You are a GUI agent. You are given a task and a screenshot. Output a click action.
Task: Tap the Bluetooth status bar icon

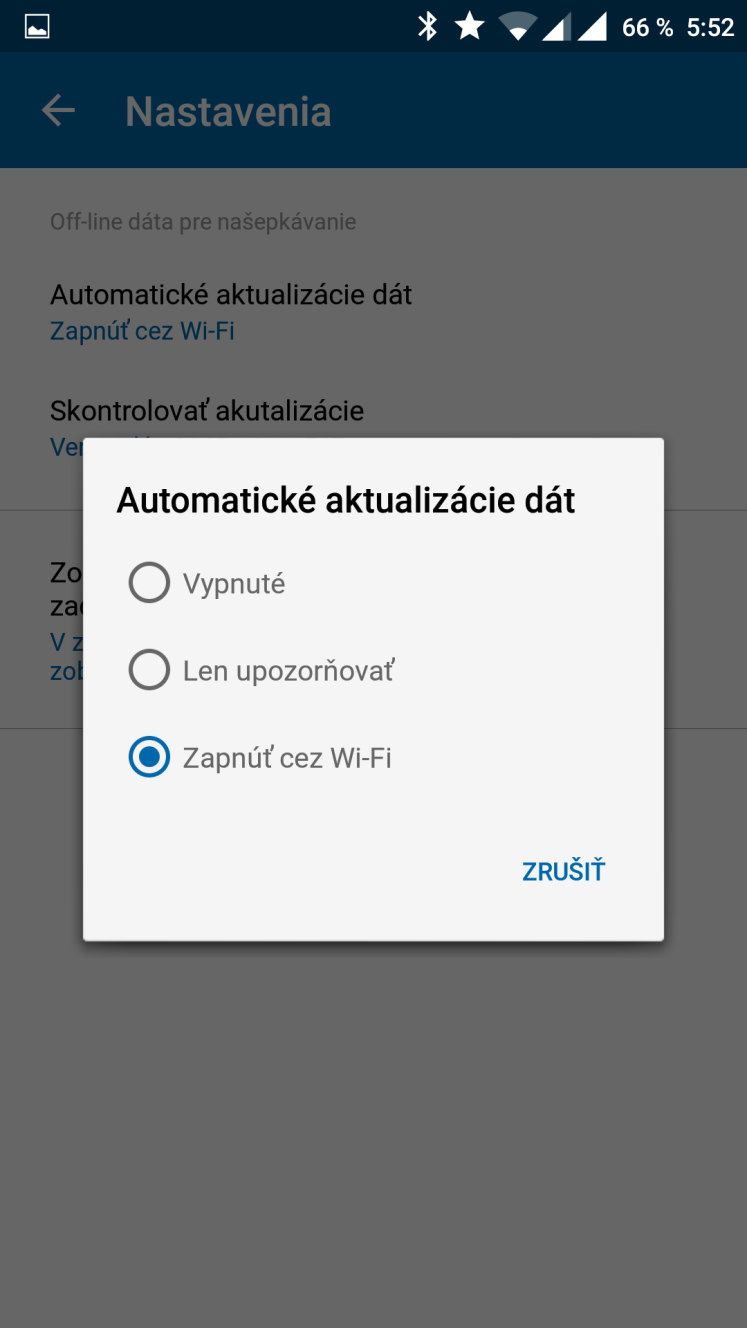(428, 27)
